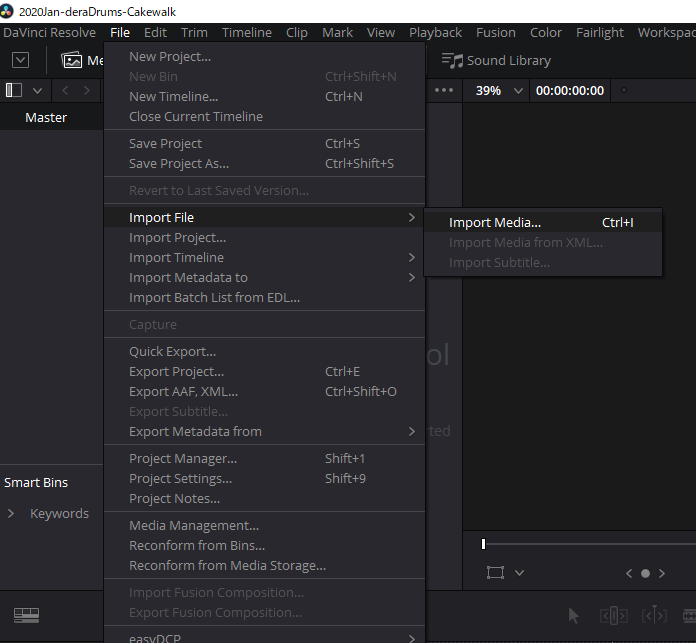
Task: Click the viewer transform overlay icon
Action: tap(495, 572)
